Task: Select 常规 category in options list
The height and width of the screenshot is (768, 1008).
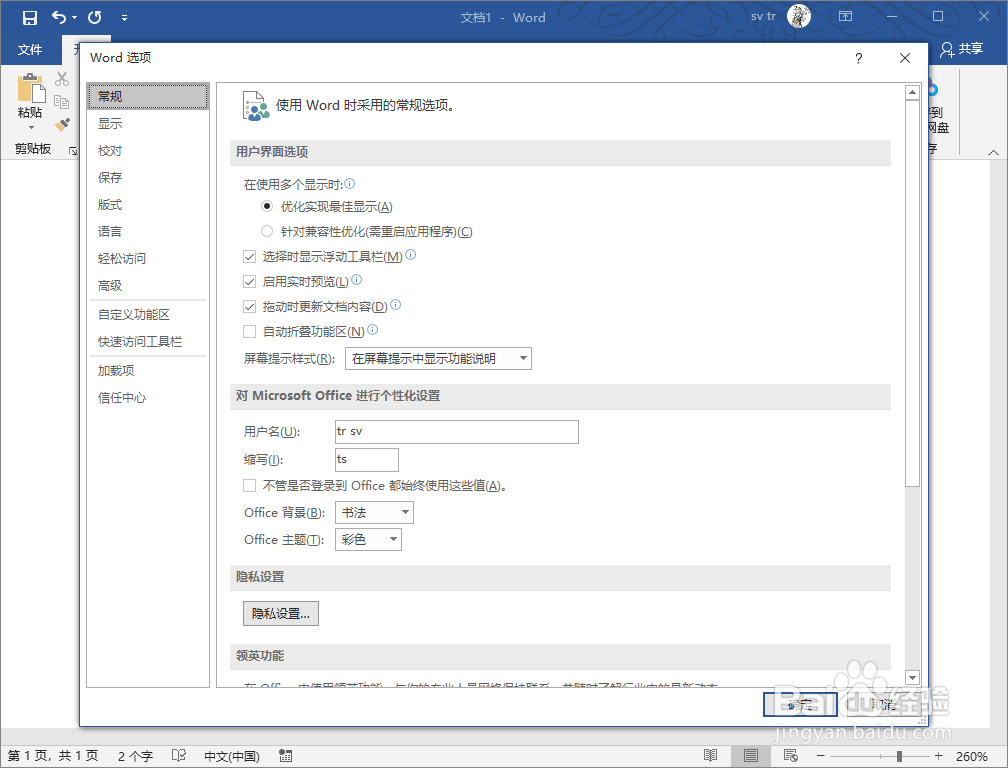Action: (x=148, y=96)
